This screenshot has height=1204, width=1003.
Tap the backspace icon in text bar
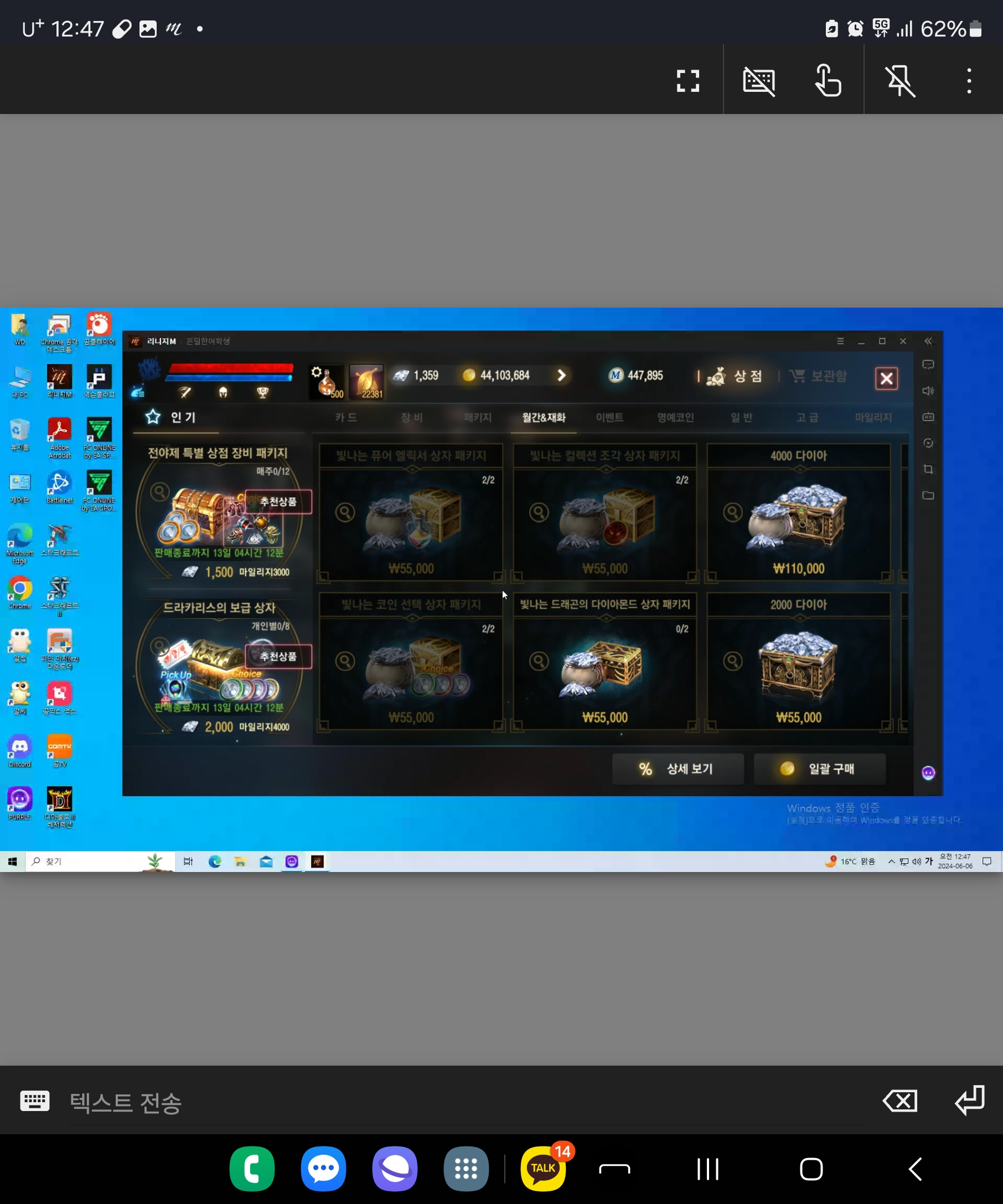pos(900,1101)
